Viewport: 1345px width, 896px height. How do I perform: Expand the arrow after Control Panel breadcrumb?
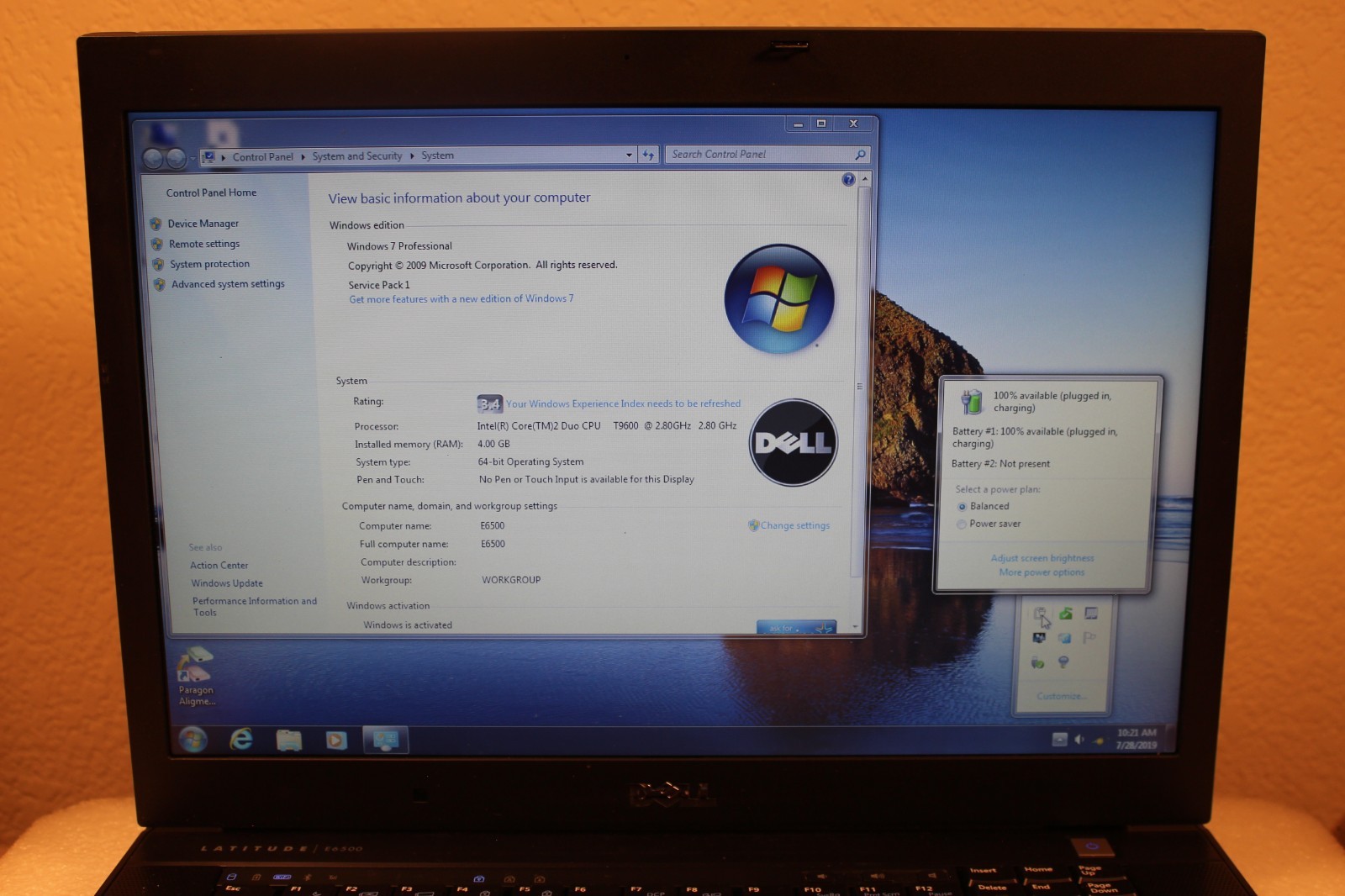coord(303,156)
